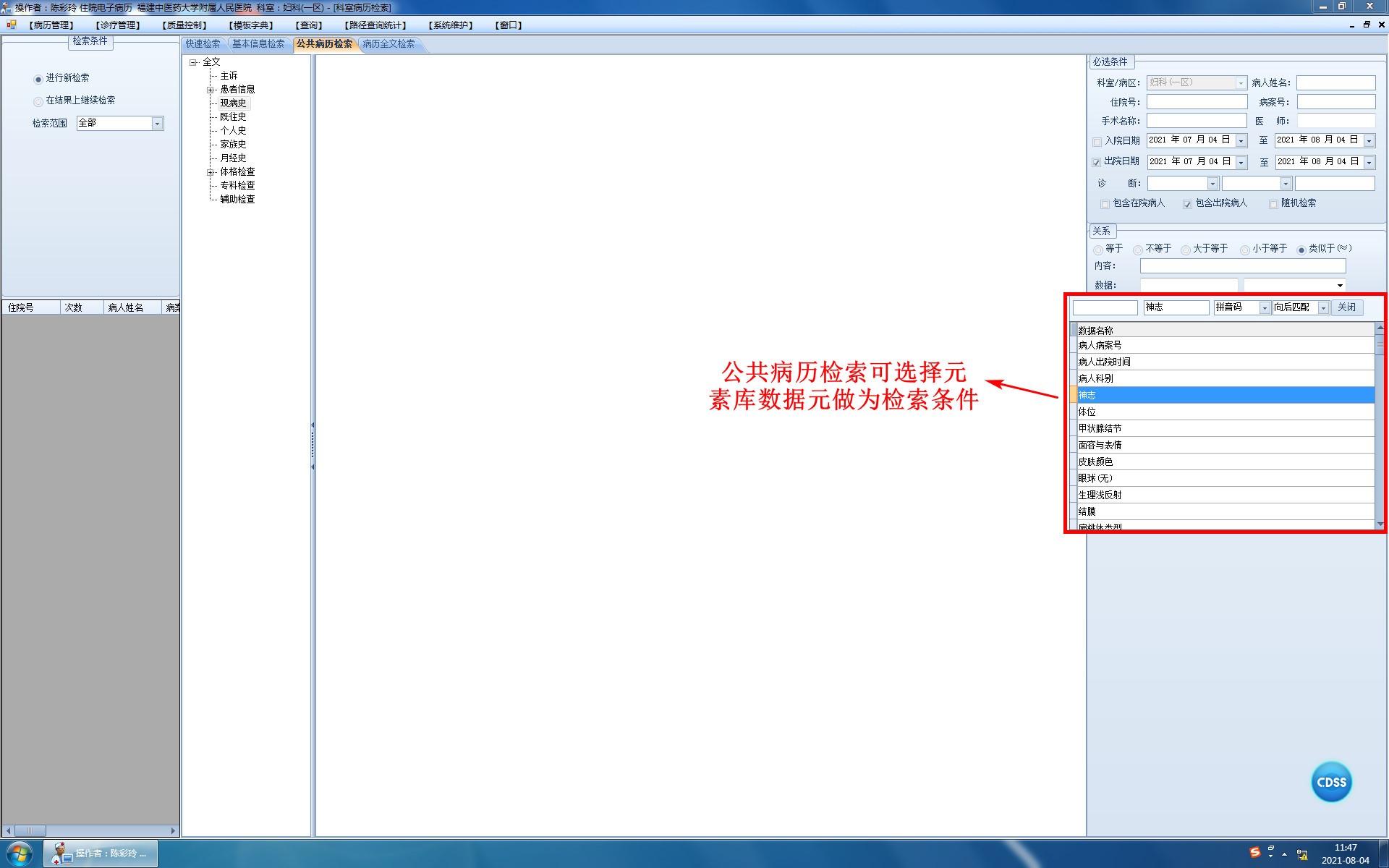Switch to the 病历全文检索 tab

(x=389, y=44)
